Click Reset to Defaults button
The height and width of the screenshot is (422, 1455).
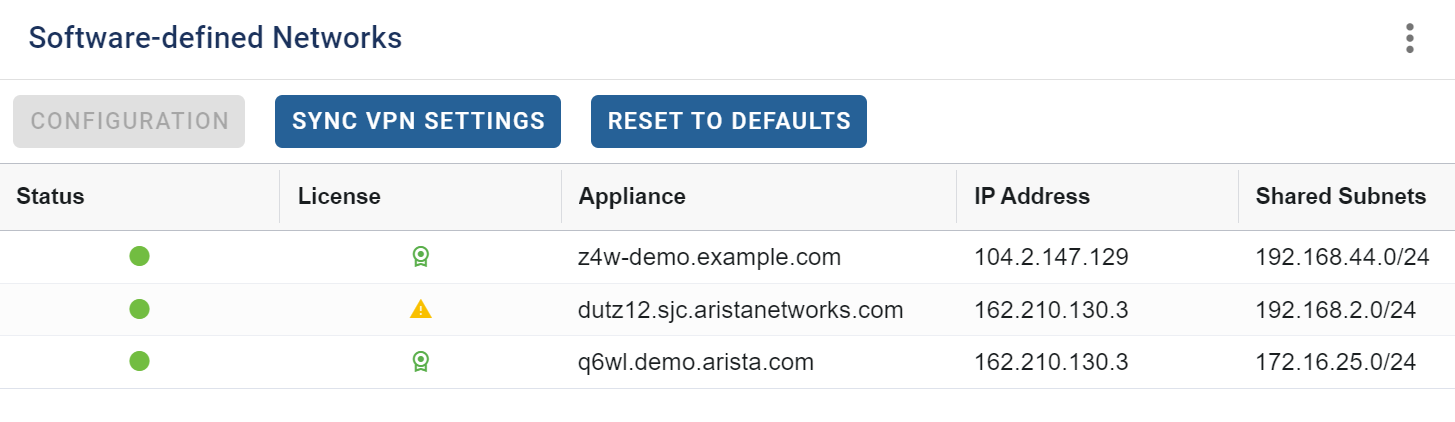point(729,121)
